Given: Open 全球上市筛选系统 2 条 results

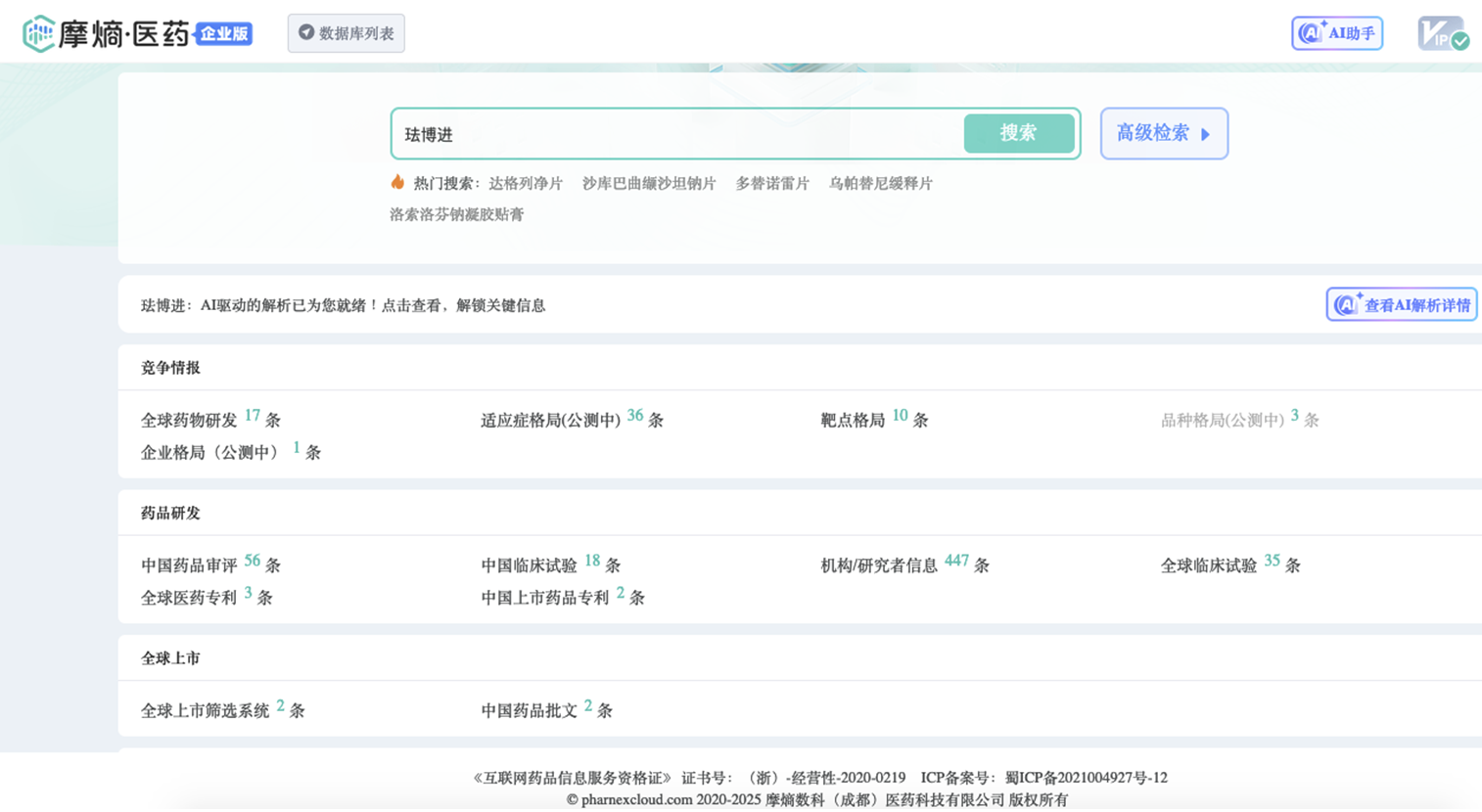Looking at the screenshot, I should [222, 710].
